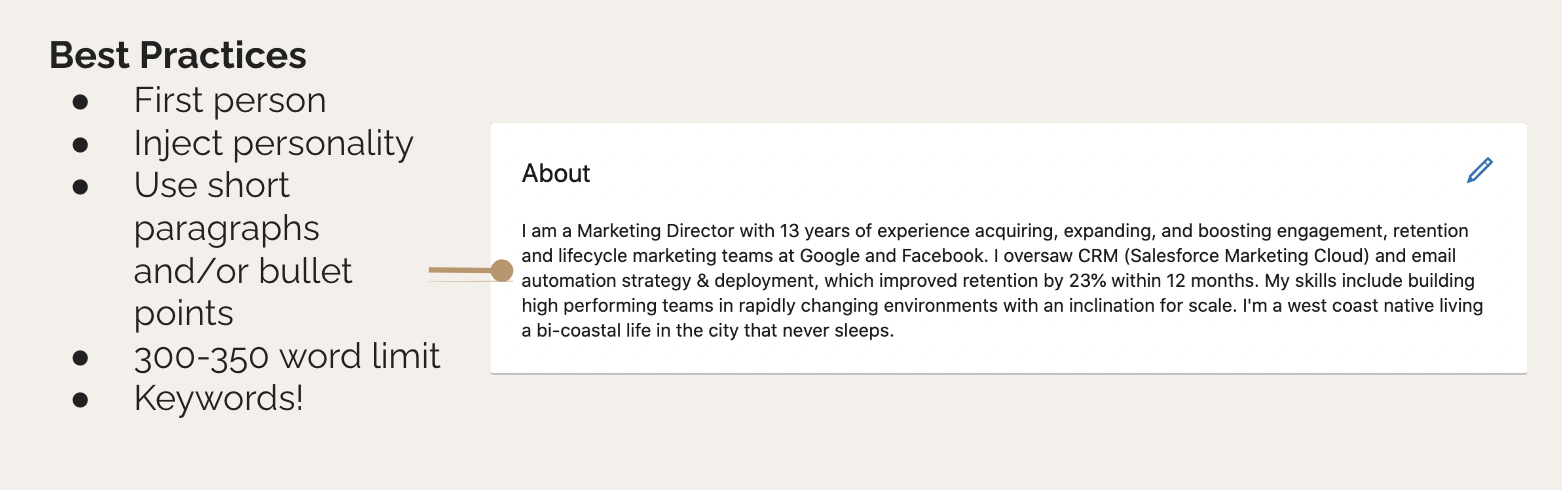Click the bullet dot beside "Keywords!"

point(81,400)
